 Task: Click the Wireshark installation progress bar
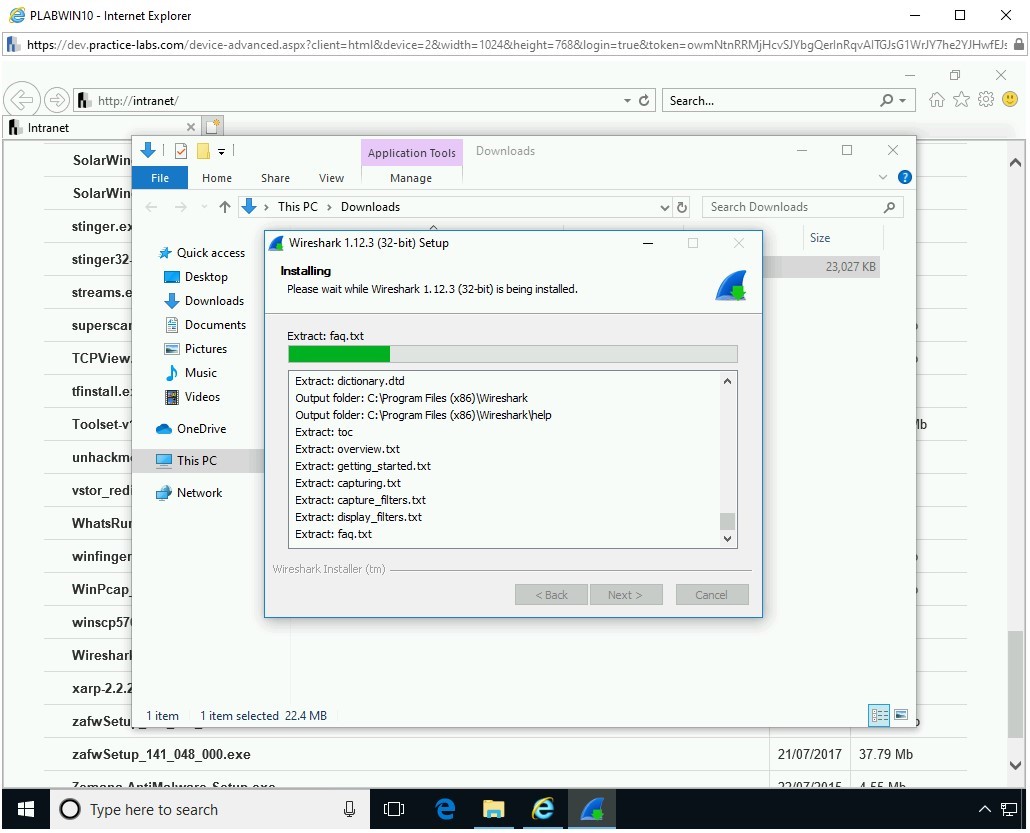pos(512,354)
